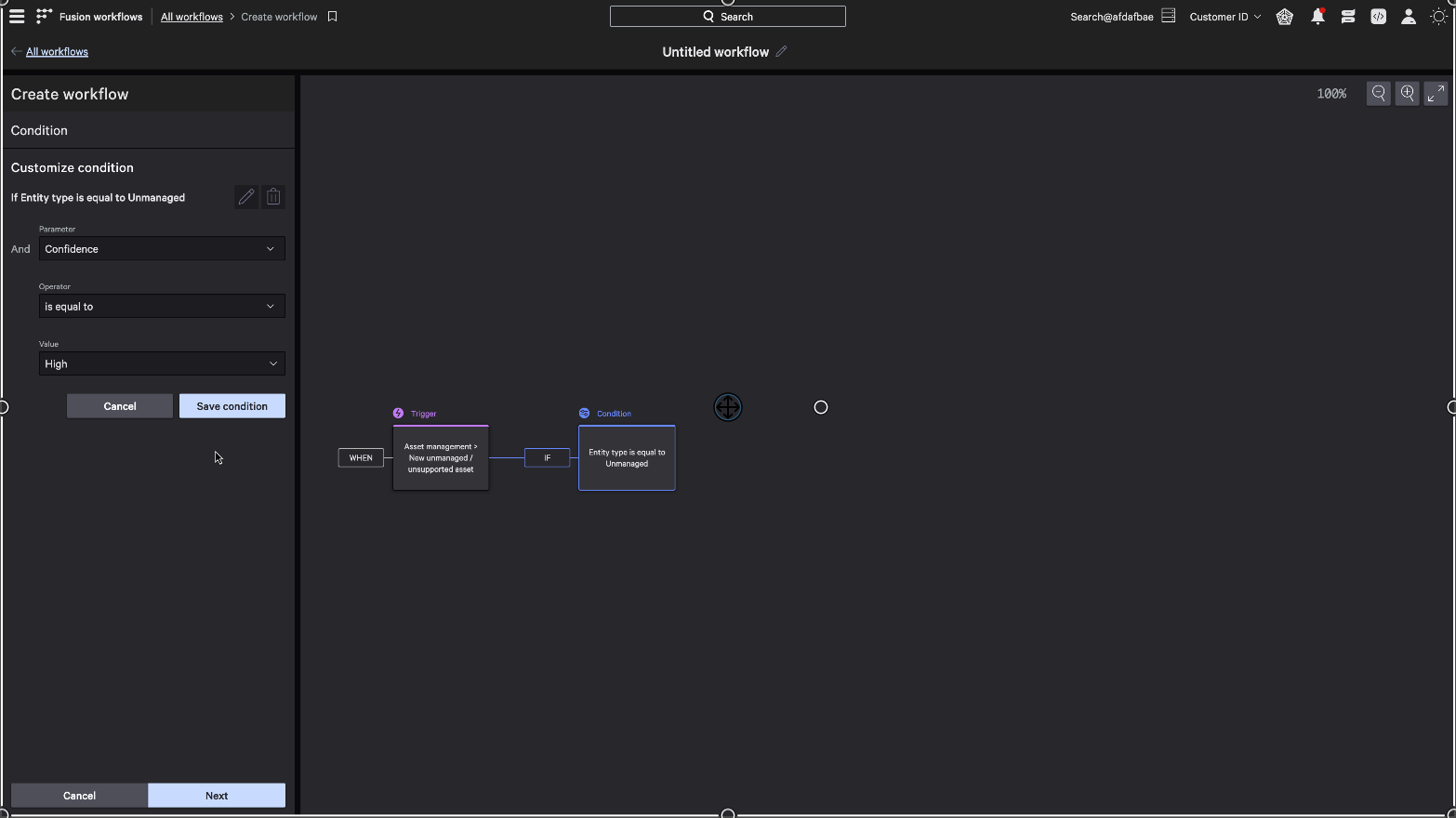Click the If Entity type is equal to Unmanaged text
Screen dimensions: 1456x818
98,198
